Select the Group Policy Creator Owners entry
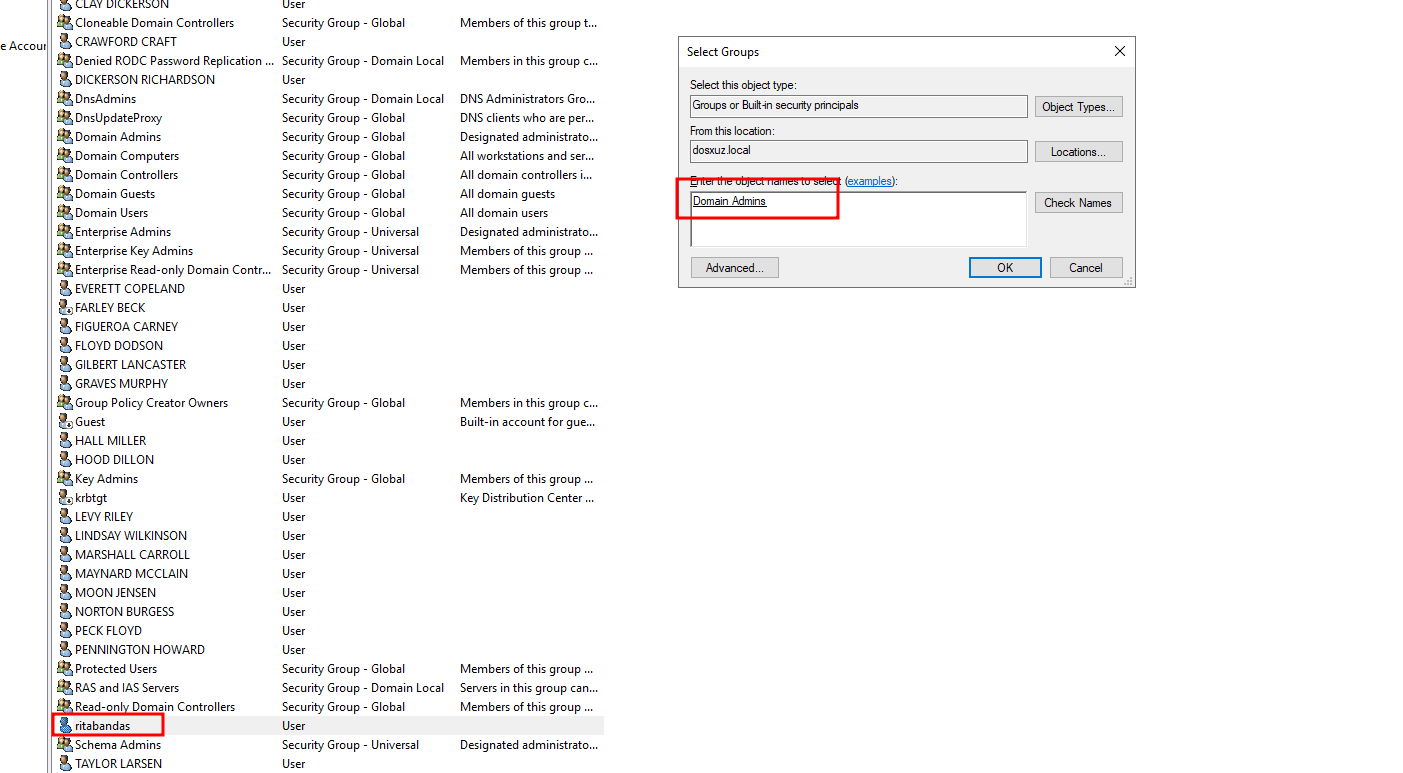1403x773 pixels. [x=151, y=403]
